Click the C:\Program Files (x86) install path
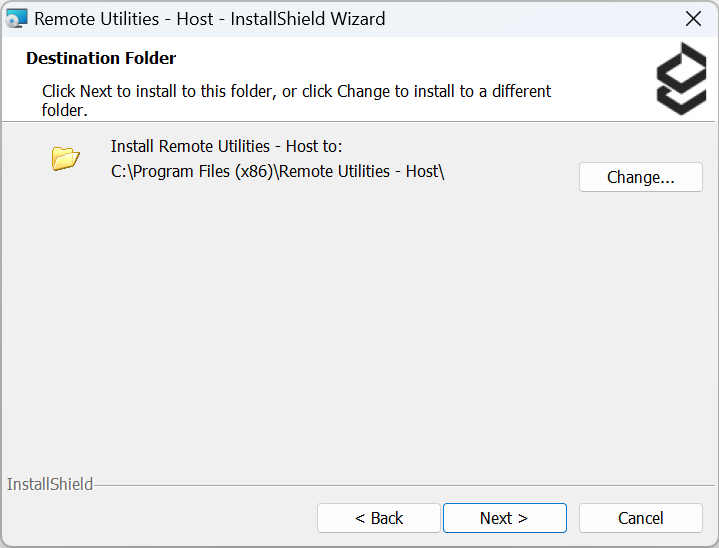 277,171
